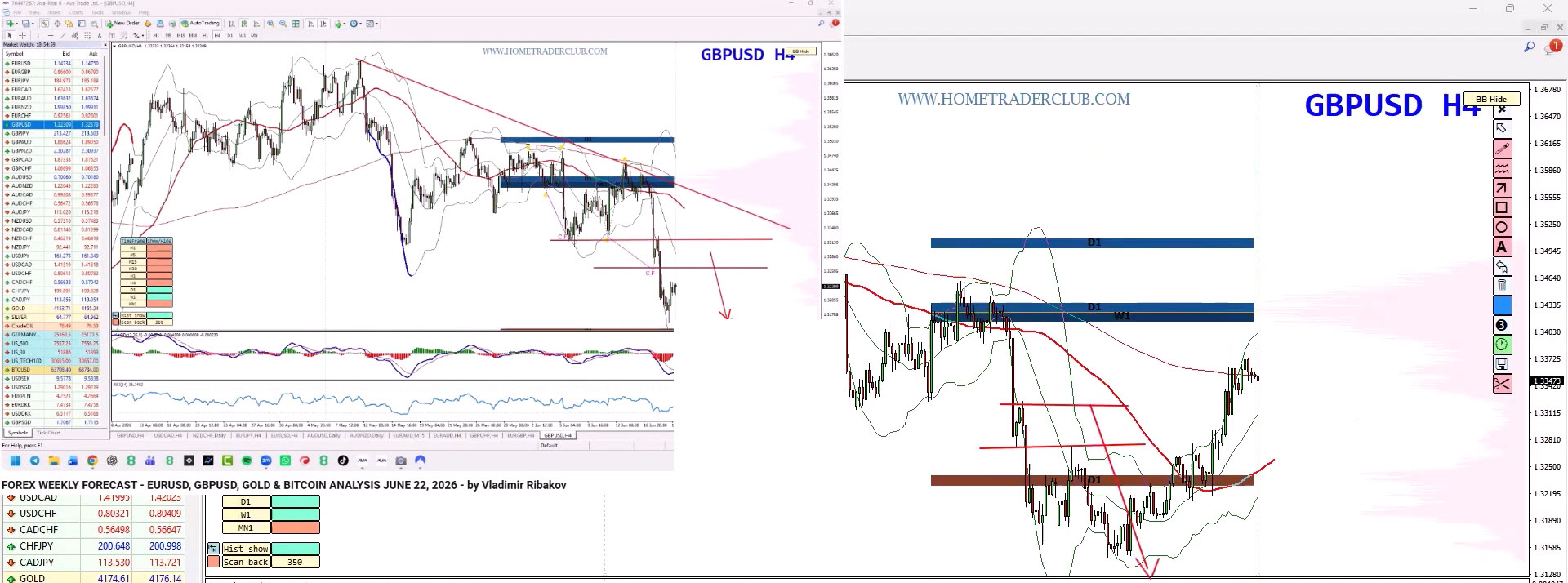Select the CHFJPY row in zoomed market list
Screen dimensions: 1568x583
click(x=92, y=546)
